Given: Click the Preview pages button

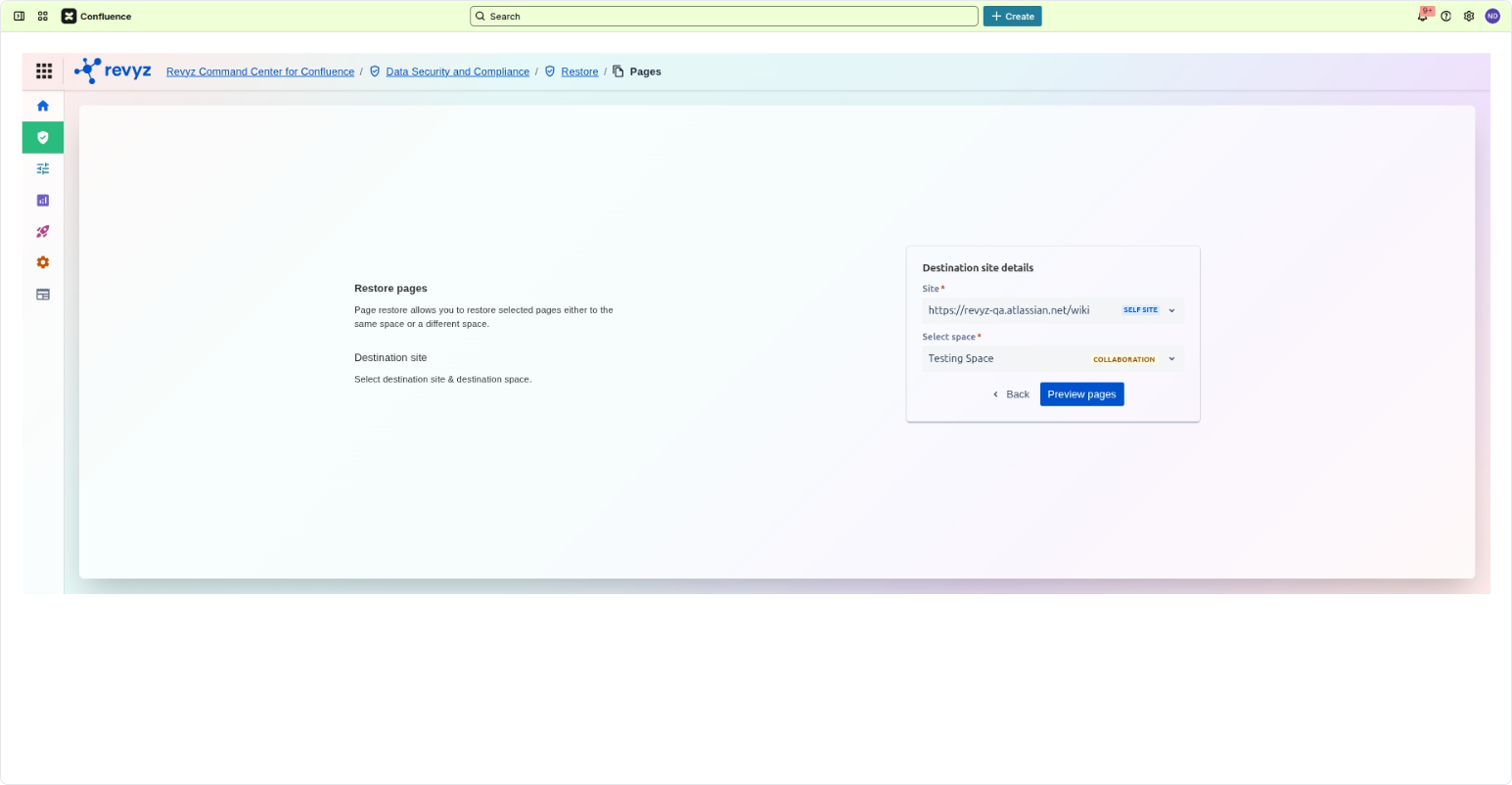Looking at the screenshot, I should click(x=1081, y=394).
